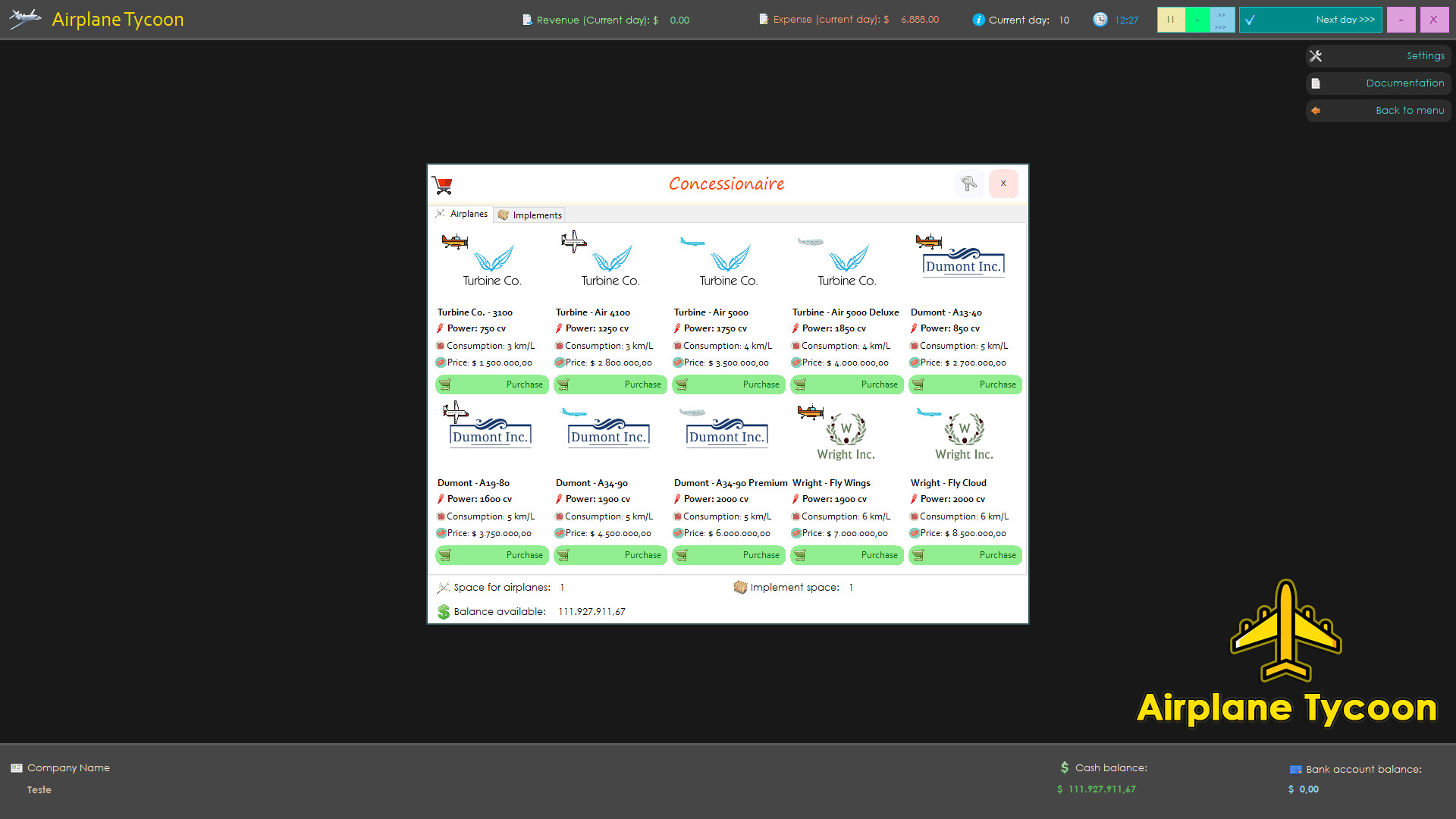
Task: Purchase the Wright - Fly Cloud airplane
Action: click(x=965, y=555)
